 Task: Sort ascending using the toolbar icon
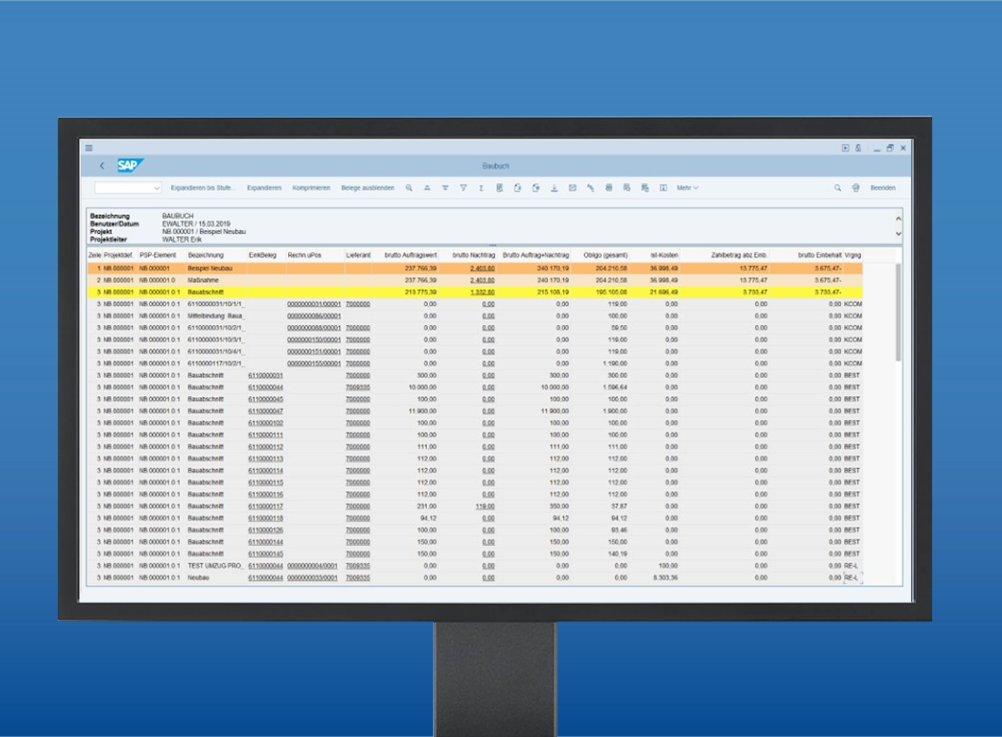[427, 188]
